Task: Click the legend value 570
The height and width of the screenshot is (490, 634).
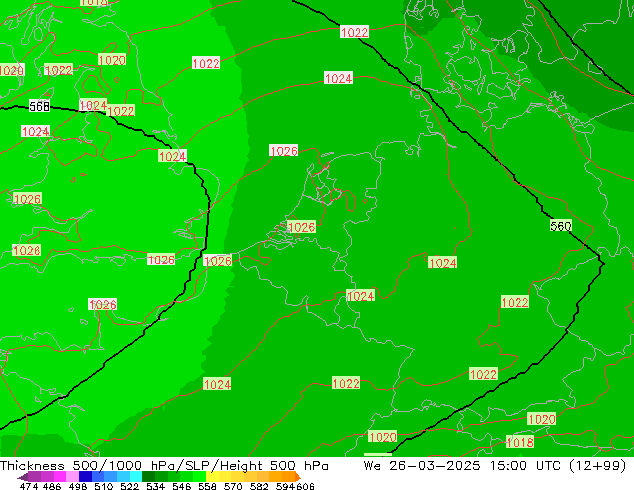Action: coord(233,486)
